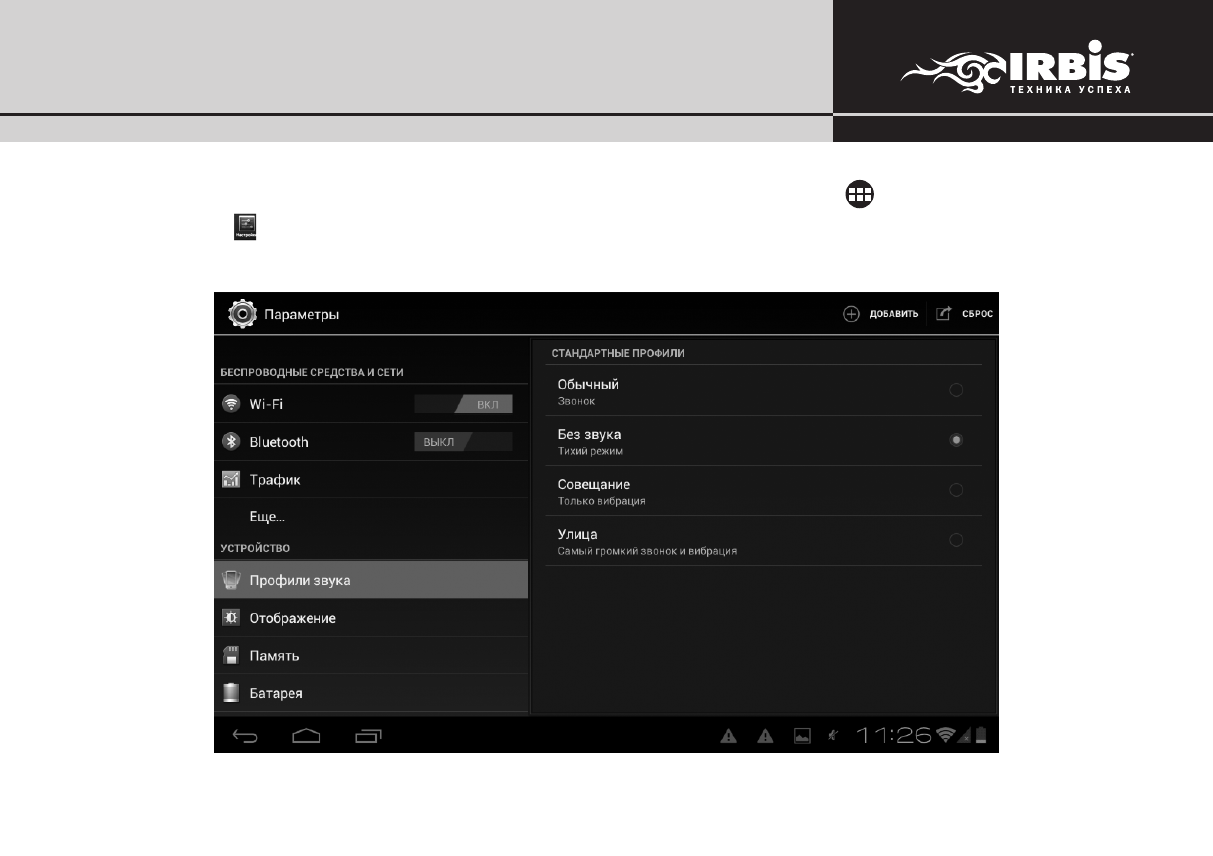Open the Память settings section

pos(274,656)
